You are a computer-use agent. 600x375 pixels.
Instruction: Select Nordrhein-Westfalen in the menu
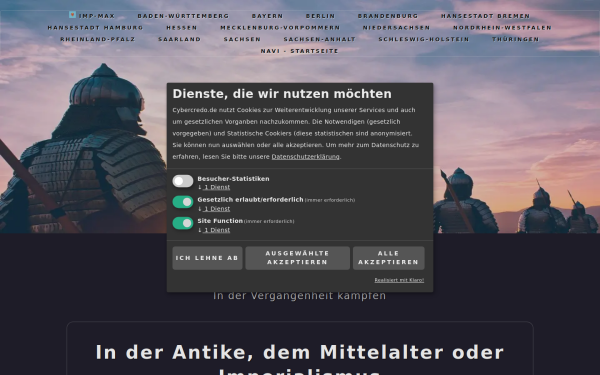502,28
